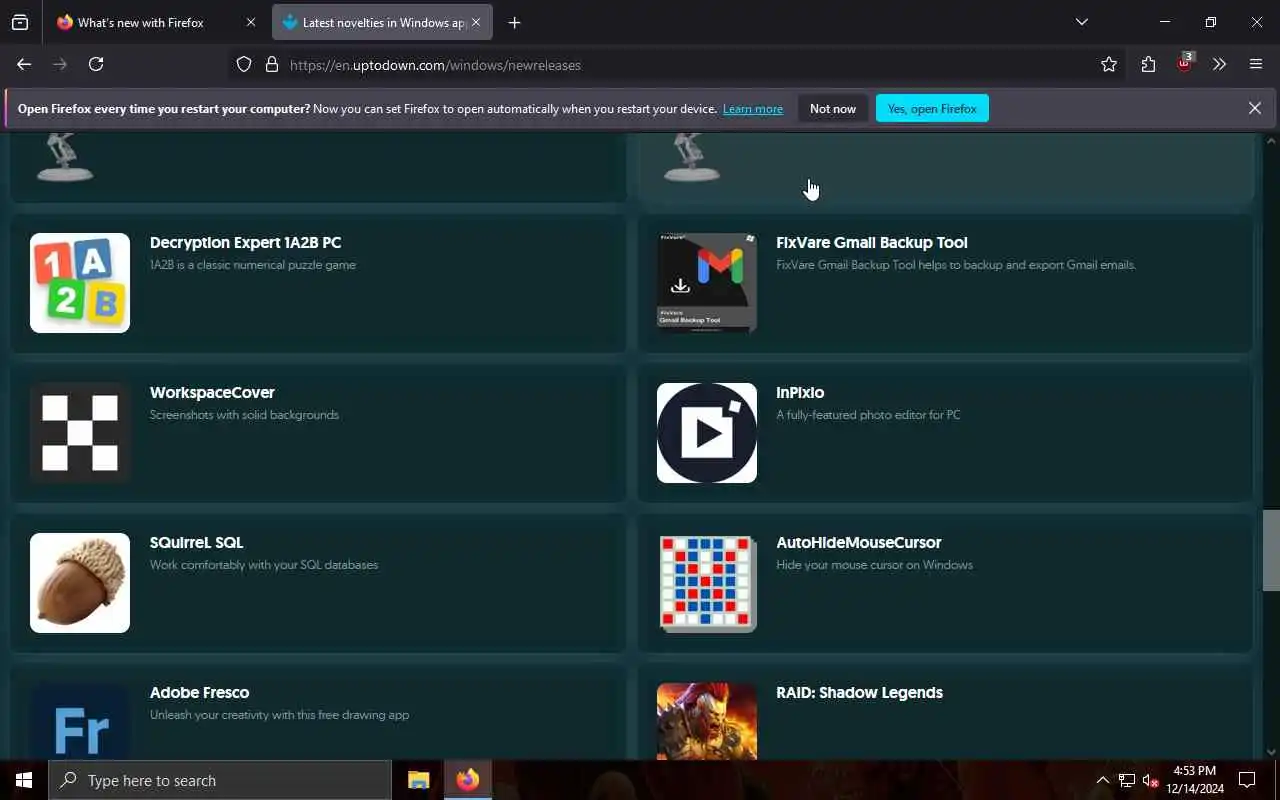Dismiss the Firefox startup notification bar

1254,108
